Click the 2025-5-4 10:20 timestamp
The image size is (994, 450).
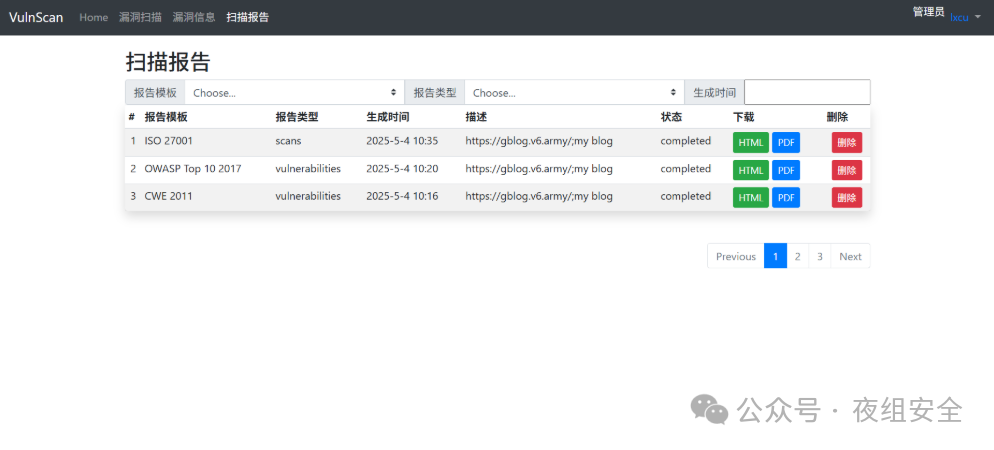402,169
